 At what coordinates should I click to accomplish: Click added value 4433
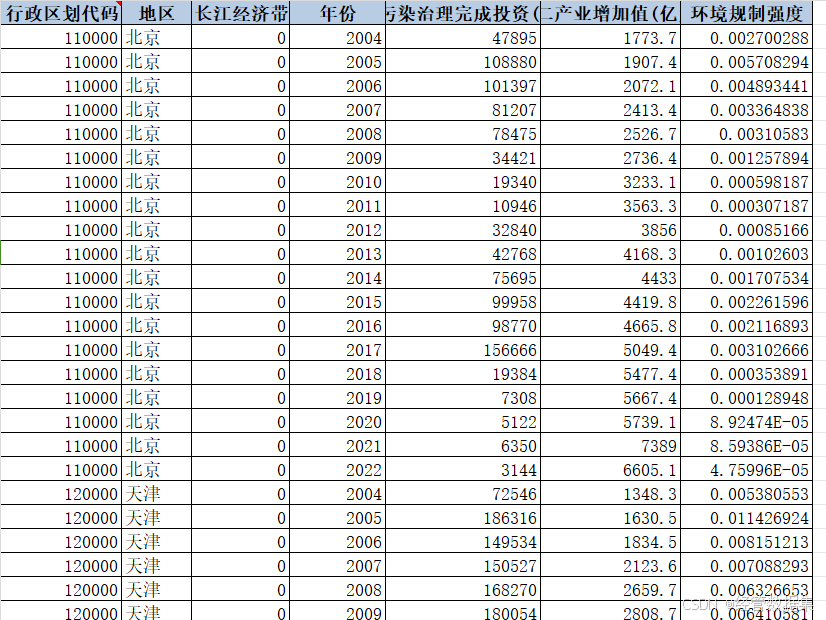pyautogui.click(x=611, y=278)
